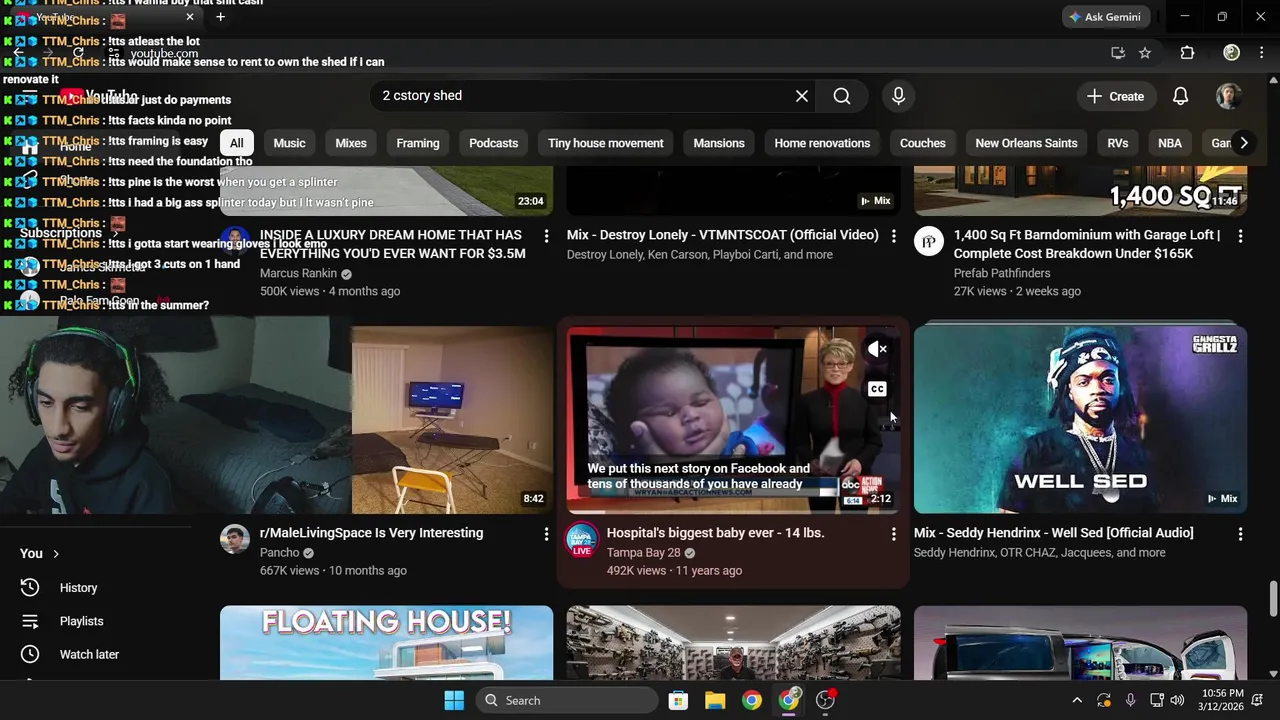Select the Couches filter chip
This screenshot has height=720, width=1280.
[x=923, y=143]
